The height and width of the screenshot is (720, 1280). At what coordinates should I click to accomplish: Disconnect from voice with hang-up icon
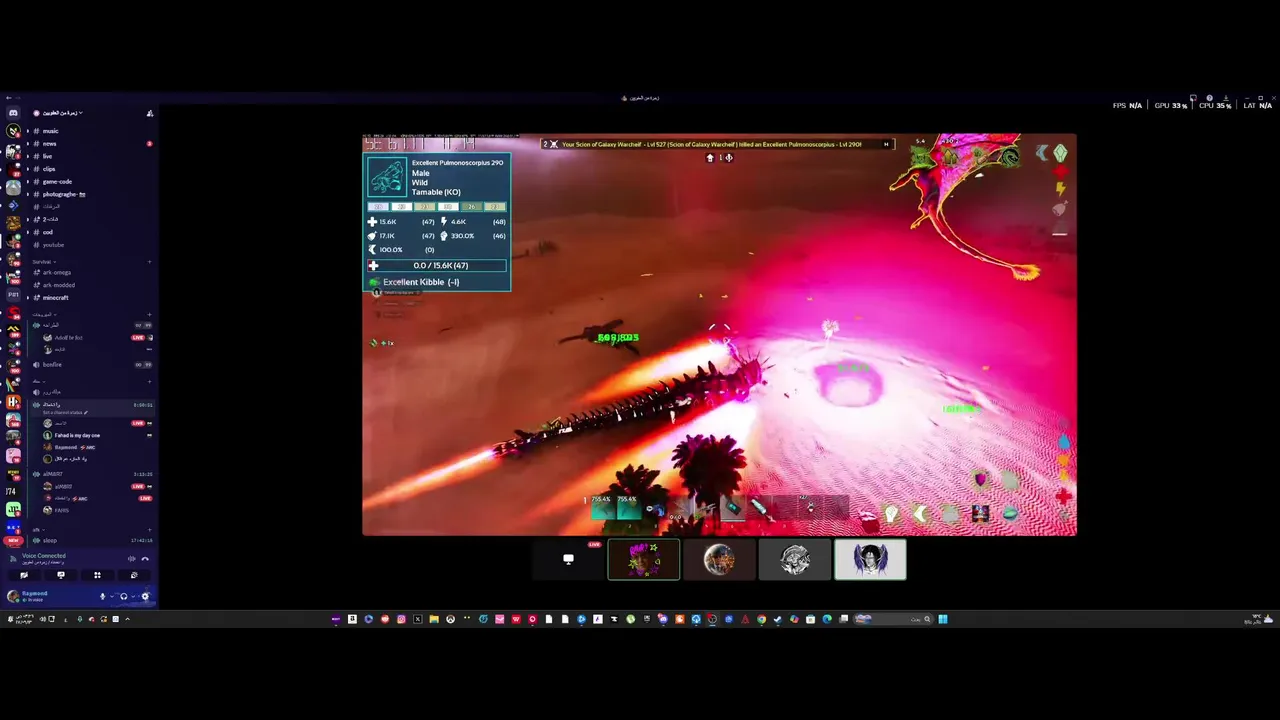click(145, 559)
